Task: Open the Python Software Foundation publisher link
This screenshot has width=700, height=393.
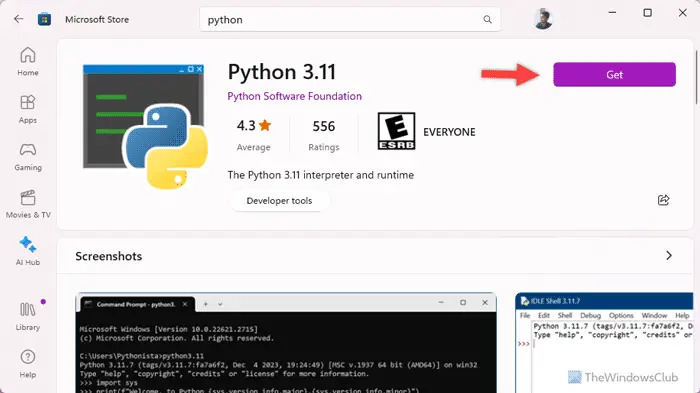Action: (x=294, y=96)
